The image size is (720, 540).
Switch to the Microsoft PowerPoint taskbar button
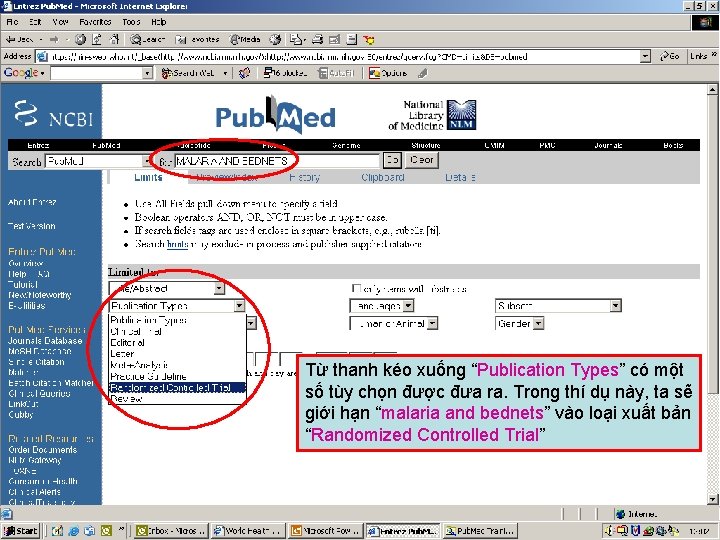(326, 531)
